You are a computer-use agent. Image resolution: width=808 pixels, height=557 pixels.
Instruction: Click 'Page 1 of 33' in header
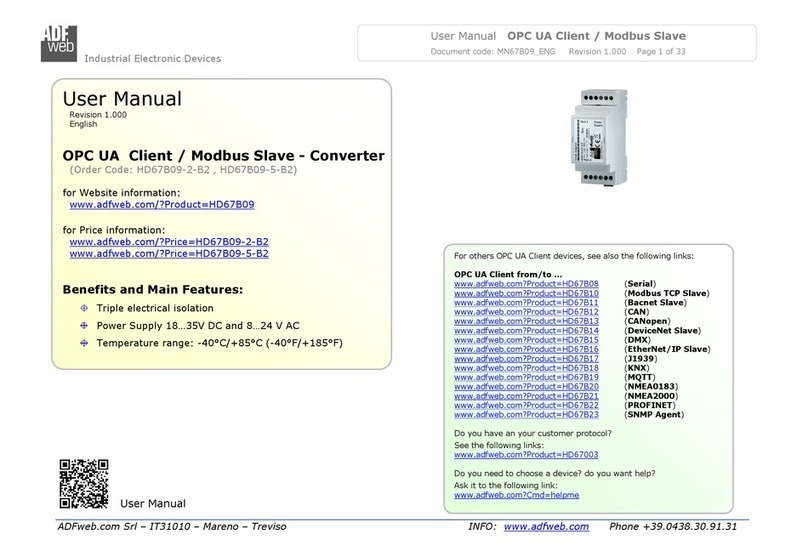point(661,52)
